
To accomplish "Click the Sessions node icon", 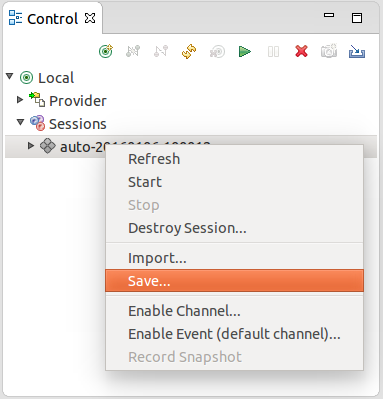I will 37,123.
